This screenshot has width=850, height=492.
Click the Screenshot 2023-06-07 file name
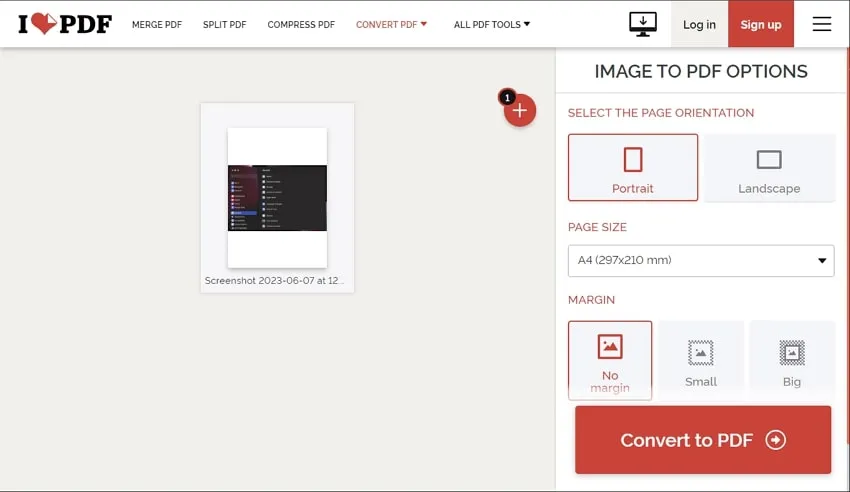point(274,281)
